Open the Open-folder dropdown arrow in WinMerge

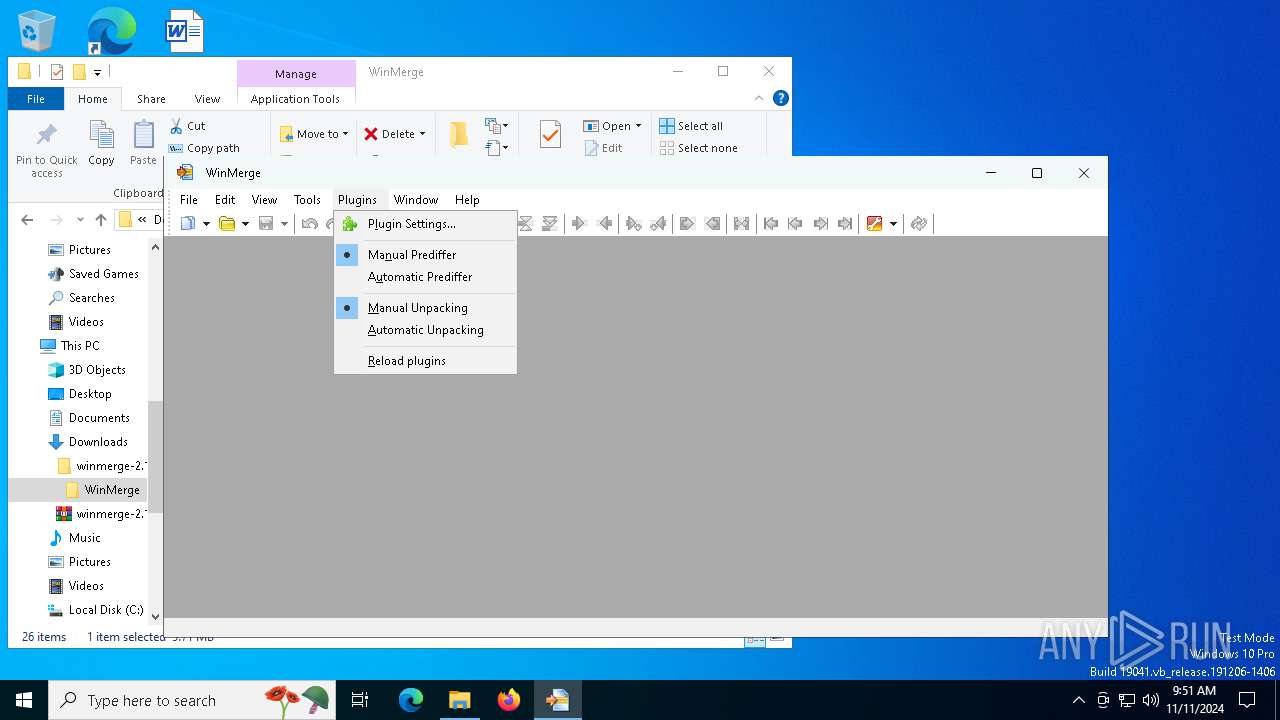245,224
